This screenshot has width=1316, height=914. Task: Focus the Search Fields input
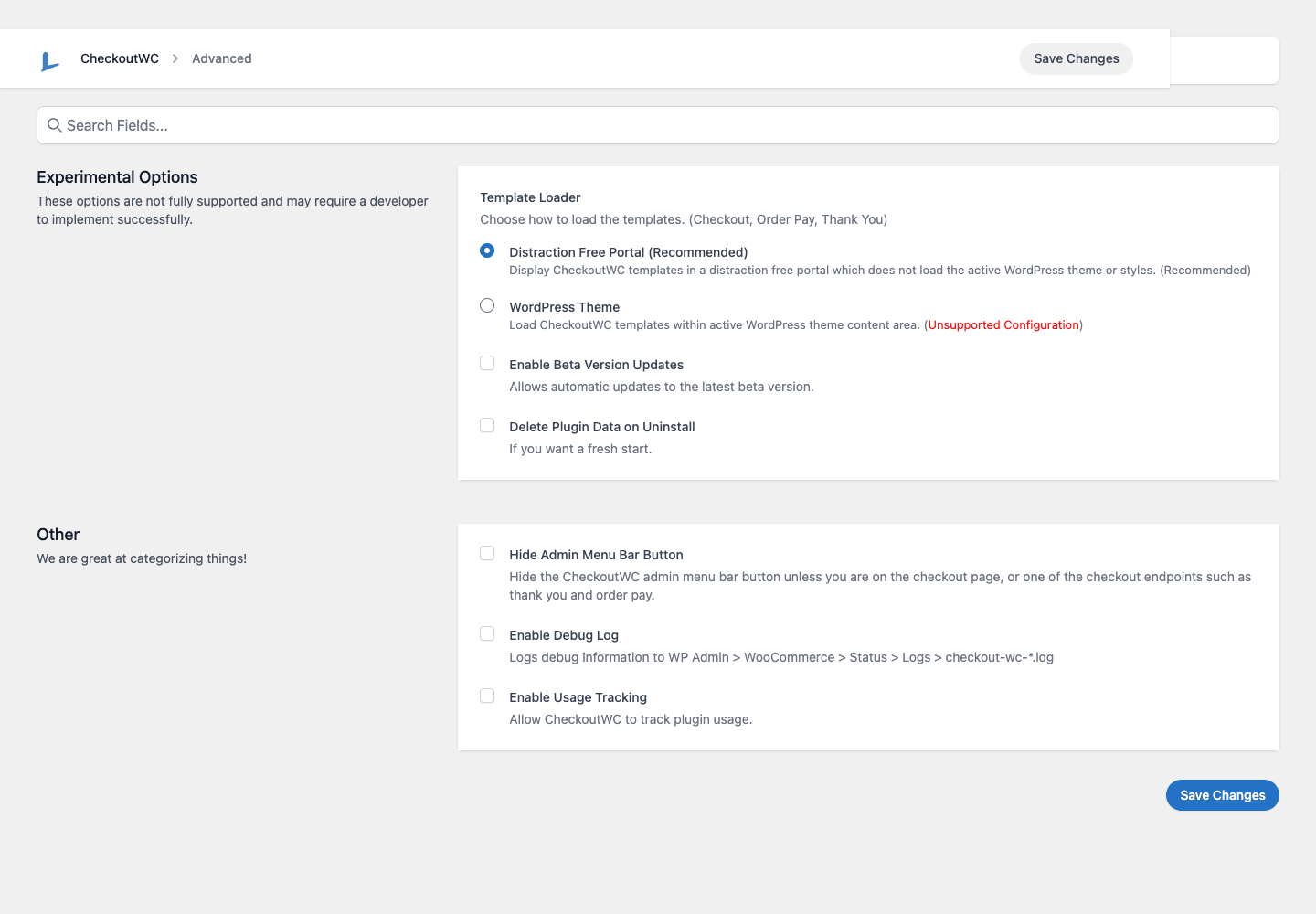[x=658, y=125]
